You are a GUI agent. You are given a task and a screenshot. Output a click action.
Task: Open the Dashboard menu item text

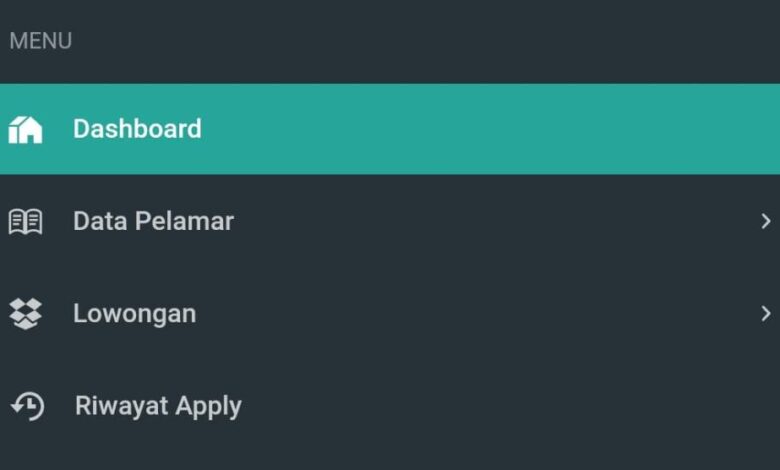[137, 129]
